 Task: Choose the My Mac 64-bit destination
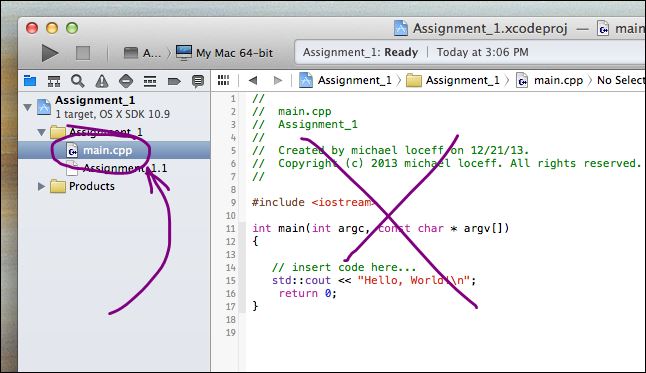click(x=225, y=53)
